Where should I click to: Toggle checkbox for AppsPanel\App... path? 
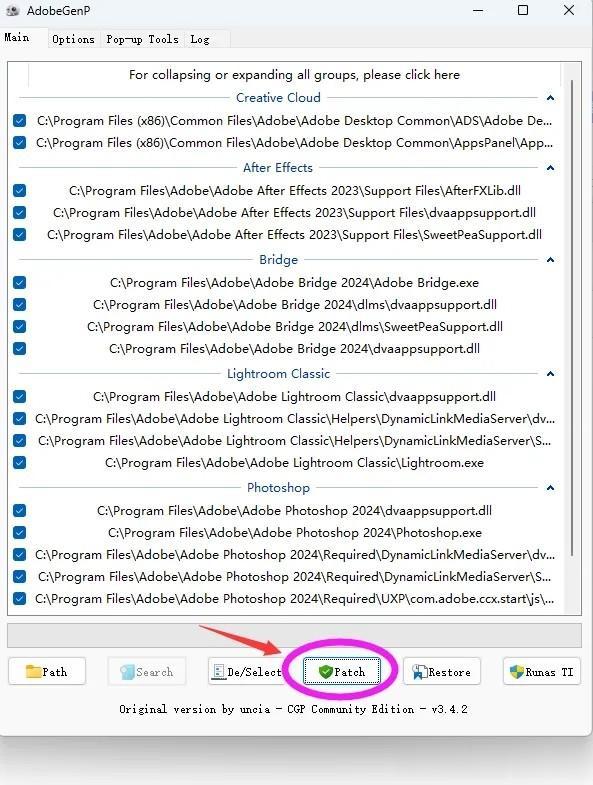pyautogui.click(x=20, y=143)
